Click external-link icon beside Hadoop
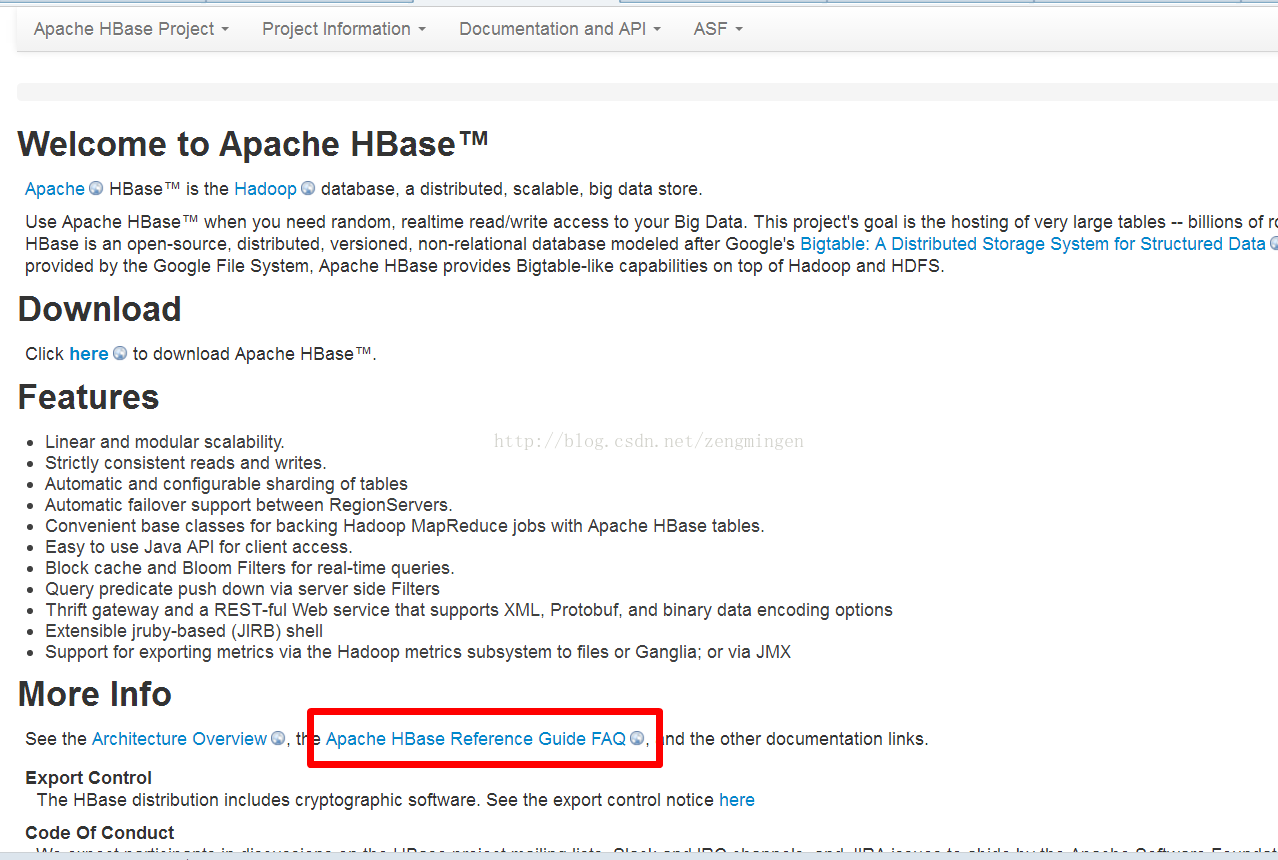The height and width of the screenshot is (860, 1278). coord(308,189)
